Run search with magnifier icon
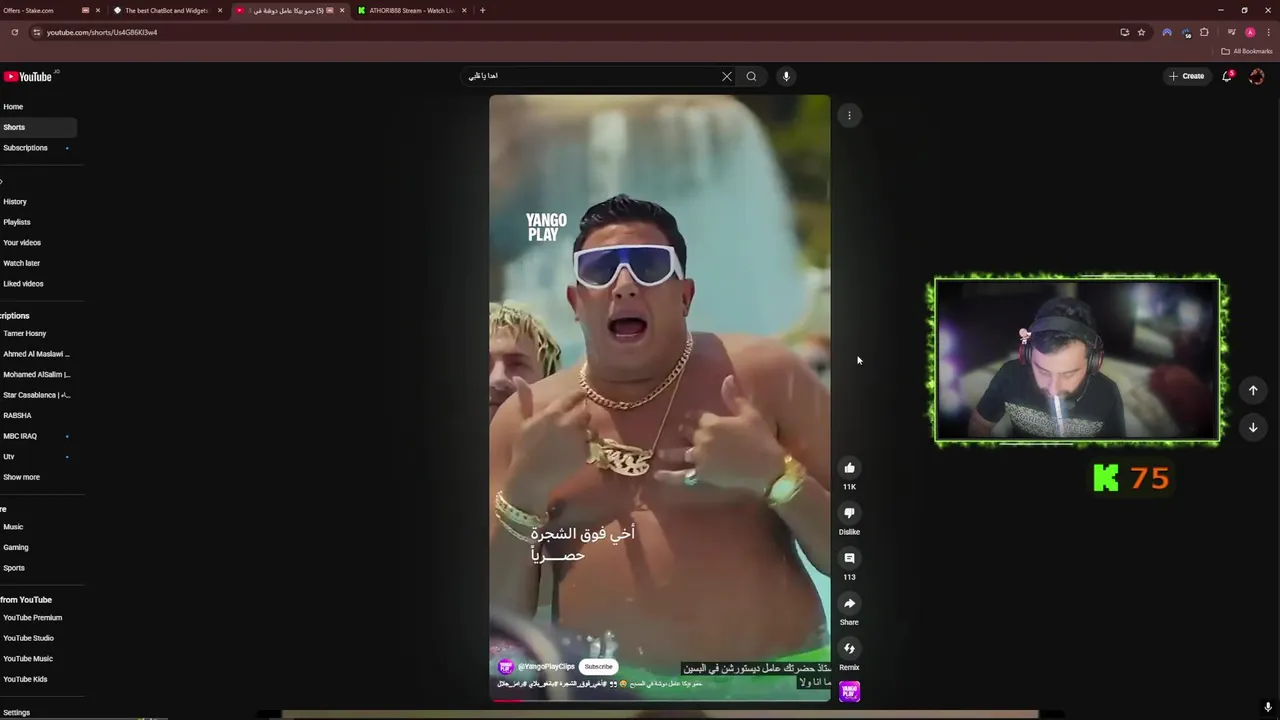This screenshot has height=720, width=1280. (x=751, y=76)
